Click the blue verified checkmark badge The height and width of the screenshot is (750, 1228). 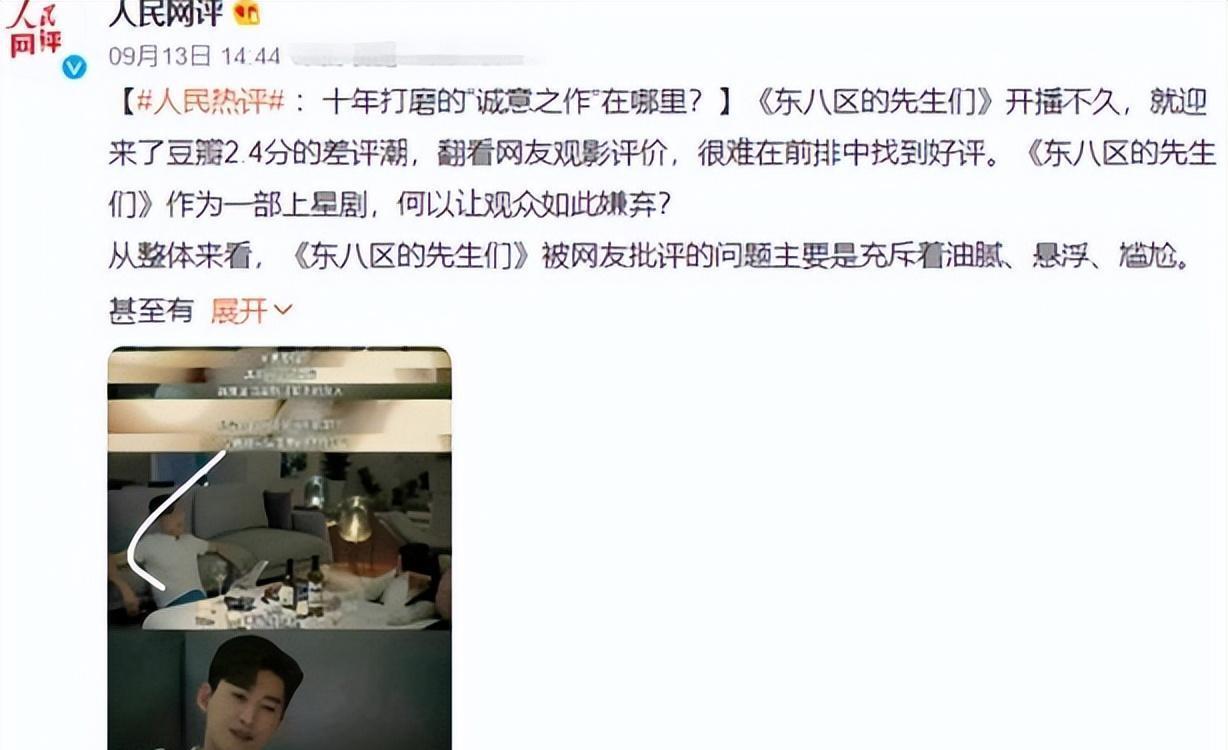(x=74, y=67)
